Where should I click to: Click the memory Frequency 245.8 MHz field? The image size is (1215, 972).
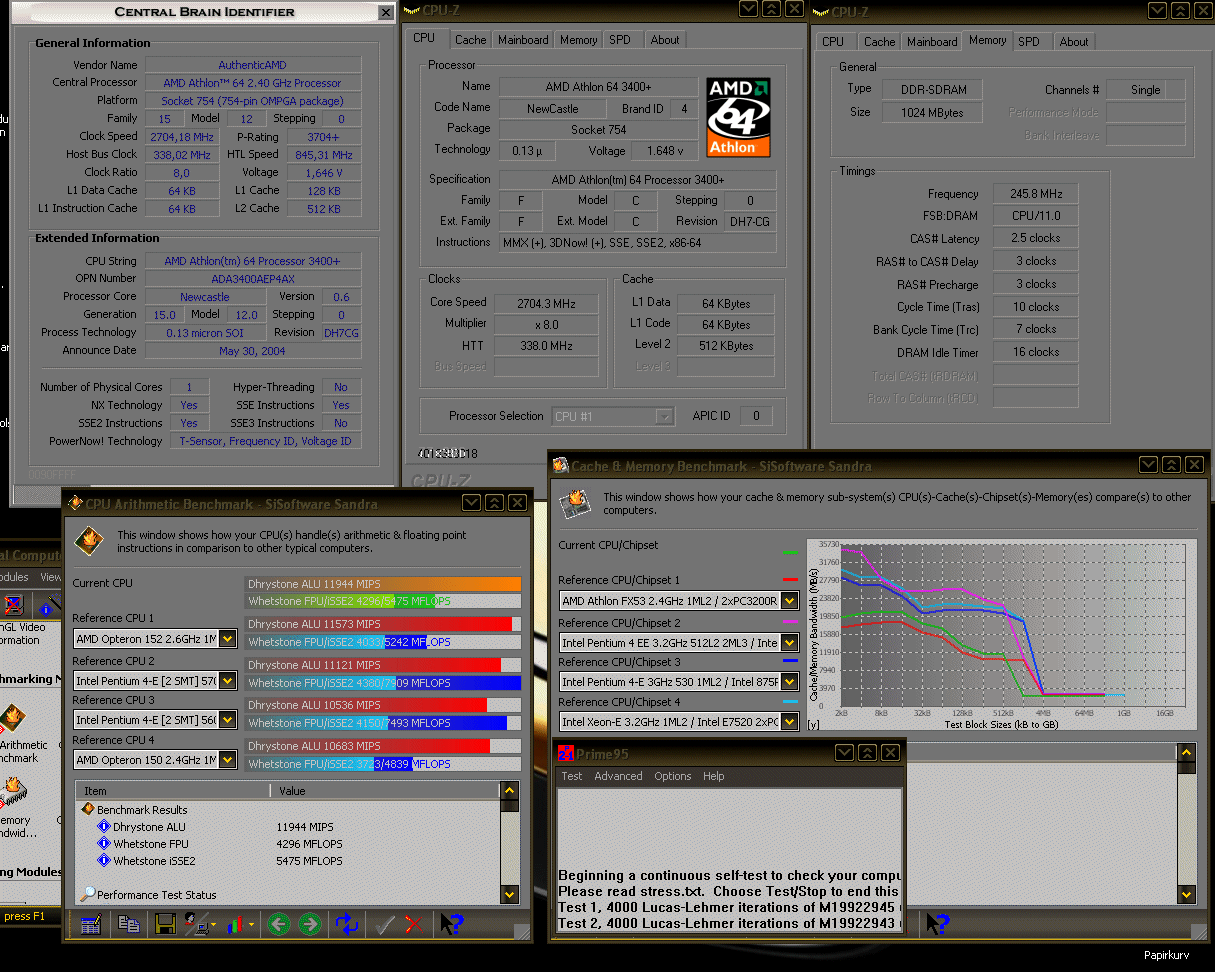click(x=1036, y=194)
